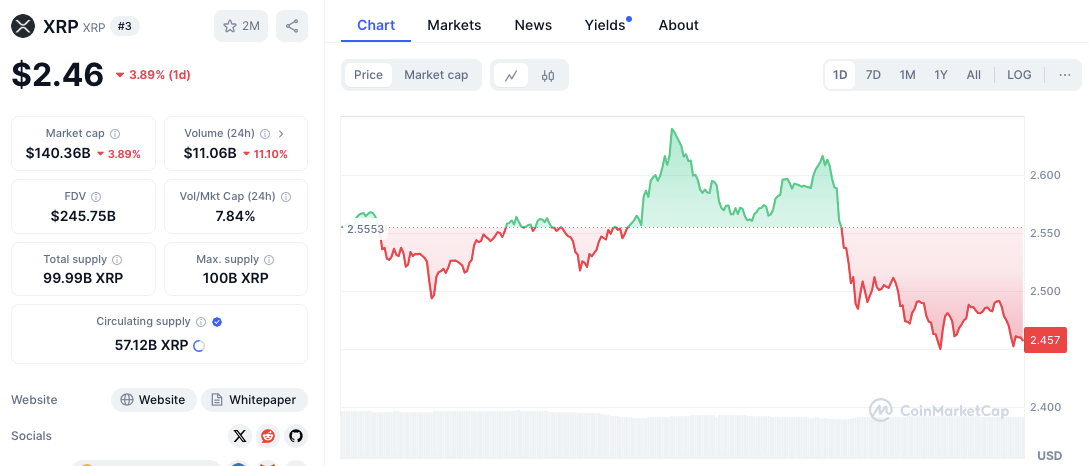Screen dimensions: 1089x466
Task: Open the GitHub social icon
Action: click(295, 436)
